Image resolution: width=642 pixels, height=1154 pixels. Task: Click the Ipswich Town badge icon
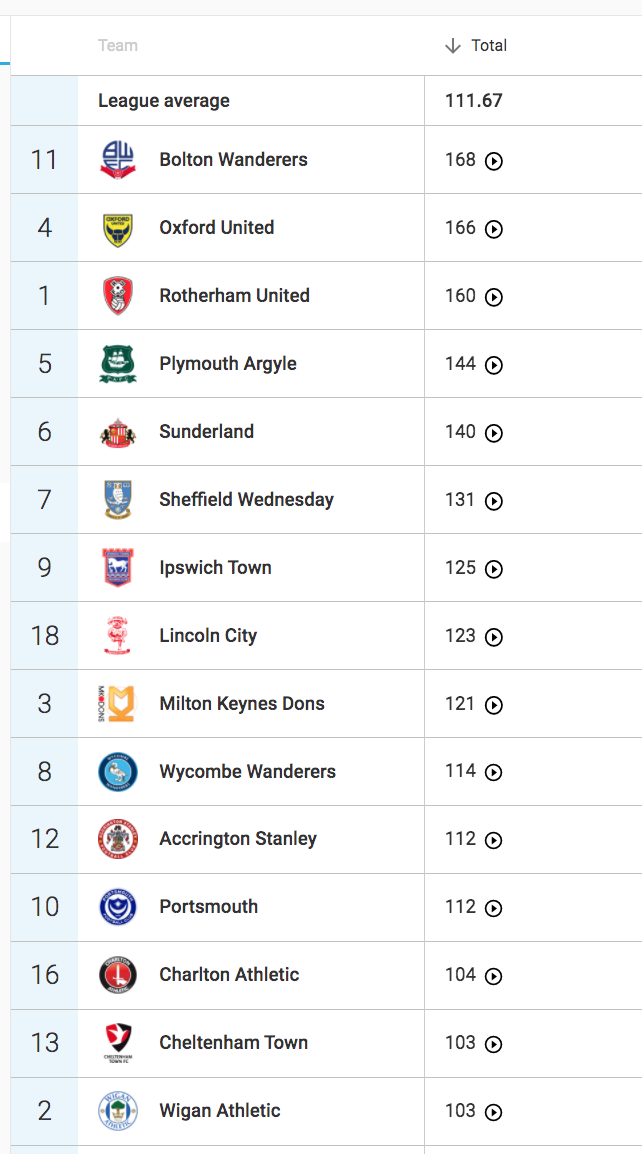pyautogui.click(x=118, y=567)
